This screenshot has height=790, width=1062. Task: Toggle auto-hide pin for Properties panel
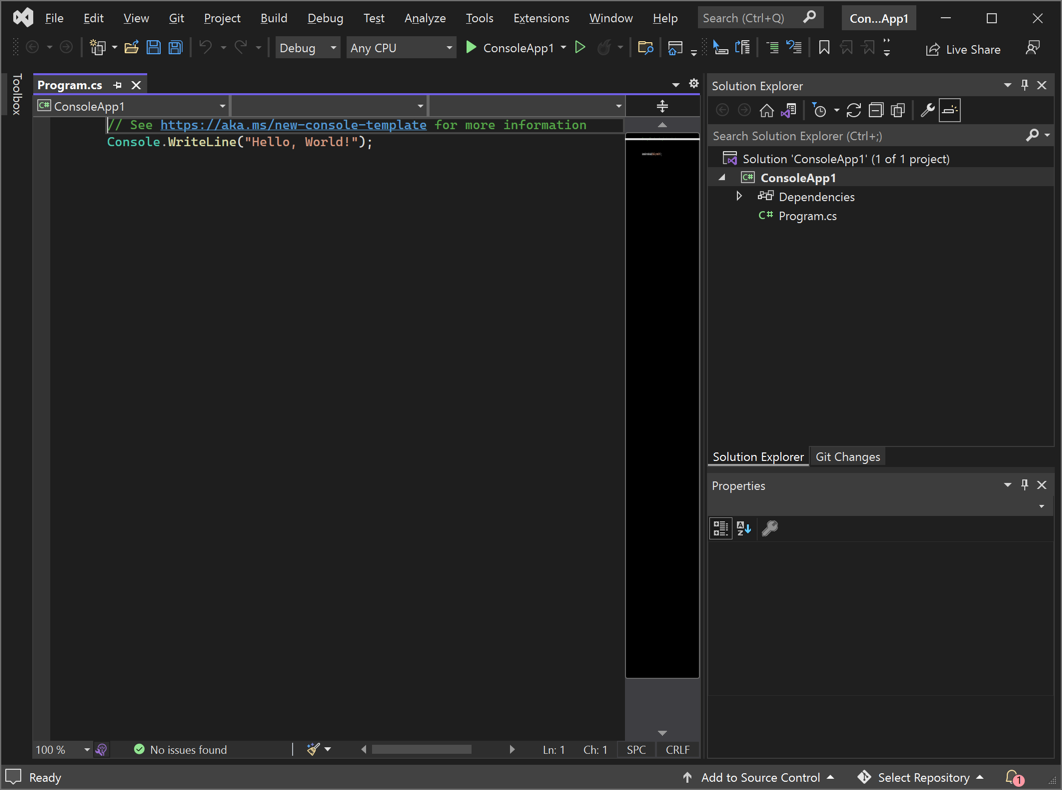point(1024,484)
